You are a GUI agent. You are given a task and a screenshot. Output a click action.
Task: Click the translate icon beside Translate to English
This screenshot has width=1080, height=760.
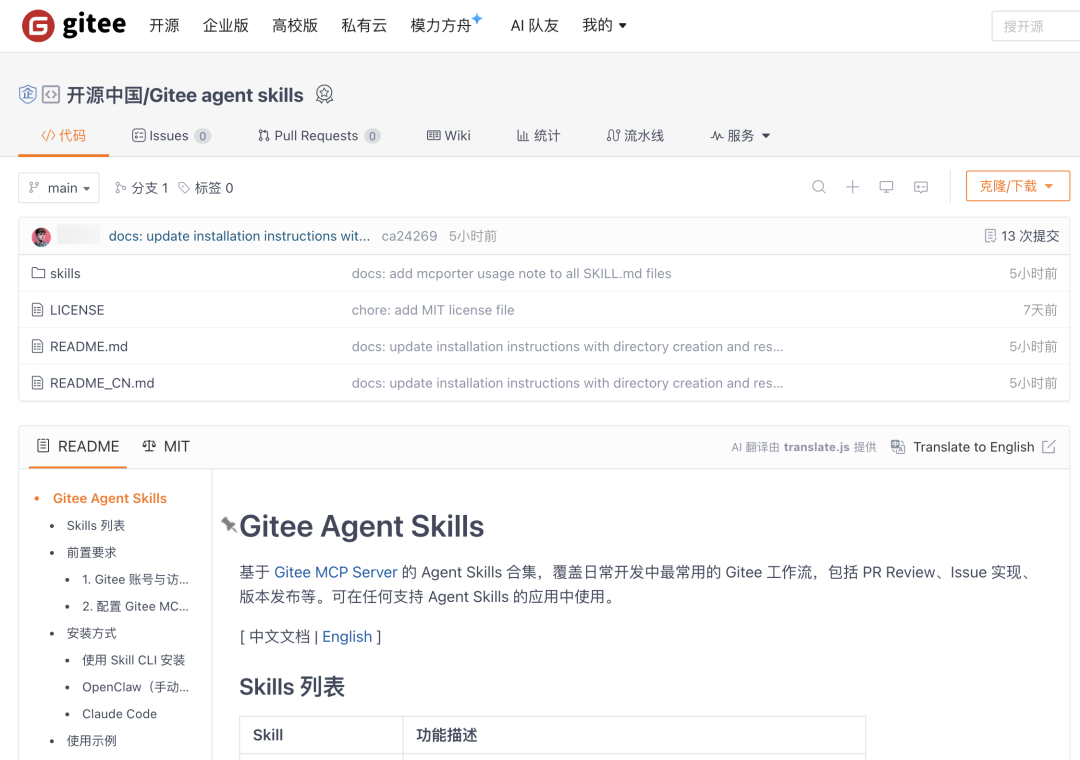[897, 446]
